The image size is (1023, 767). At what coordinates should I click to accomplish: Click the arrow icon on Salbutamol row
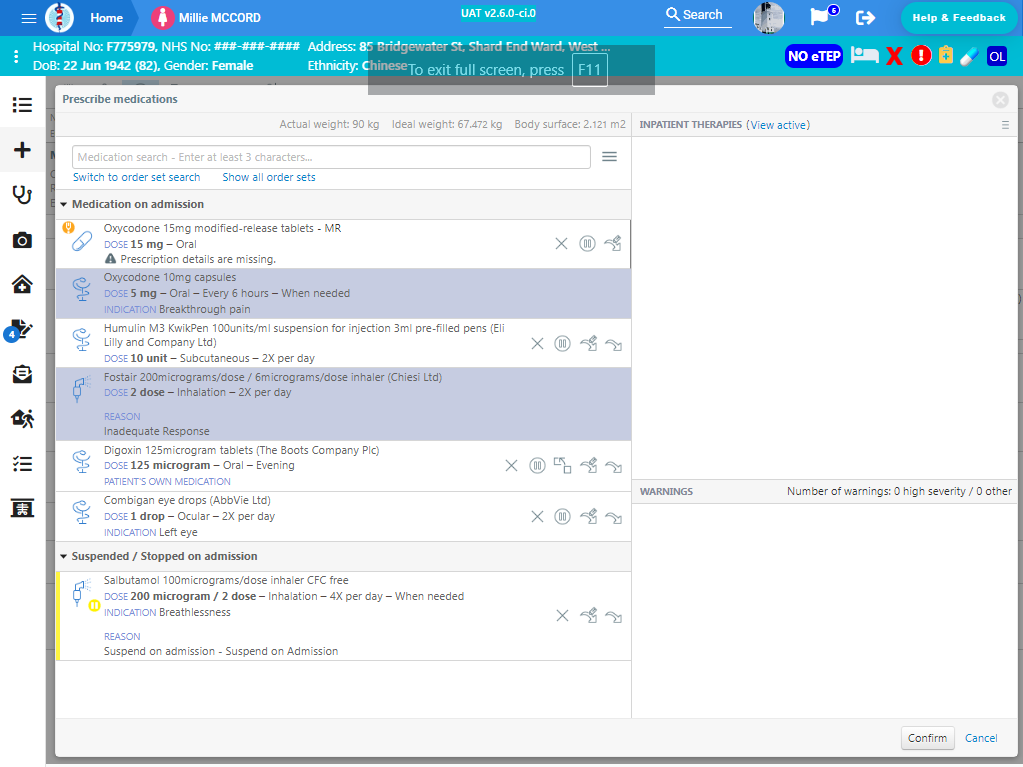coord(613,616)
